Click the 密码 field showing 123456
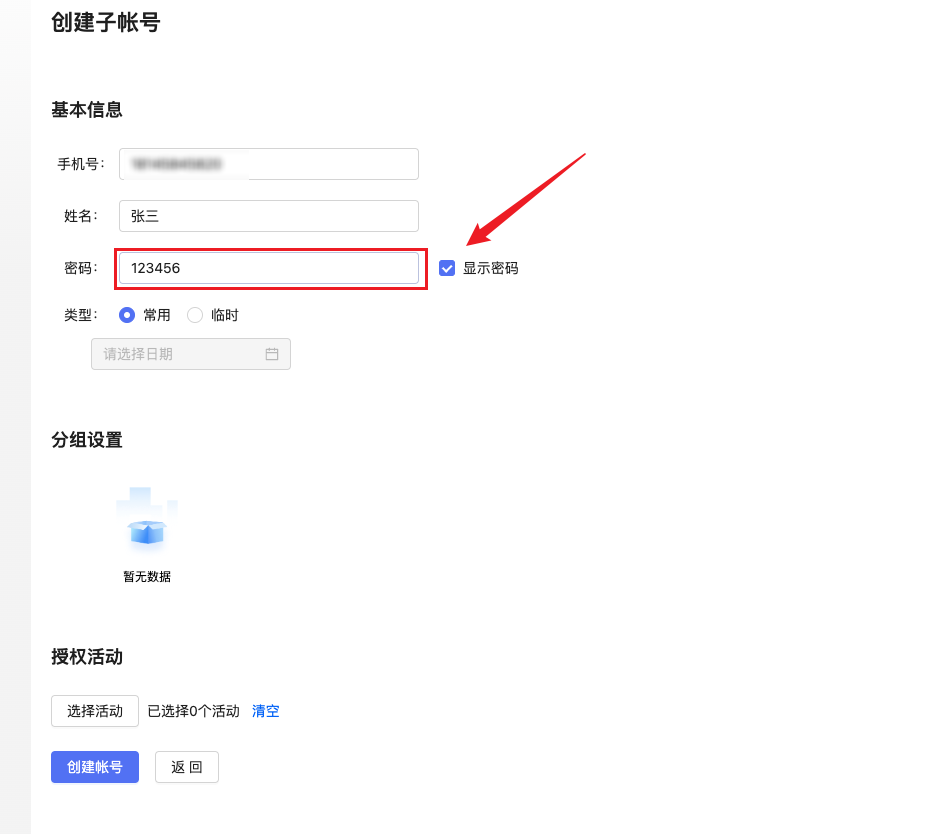930x834 pixels. click(268, 268)
